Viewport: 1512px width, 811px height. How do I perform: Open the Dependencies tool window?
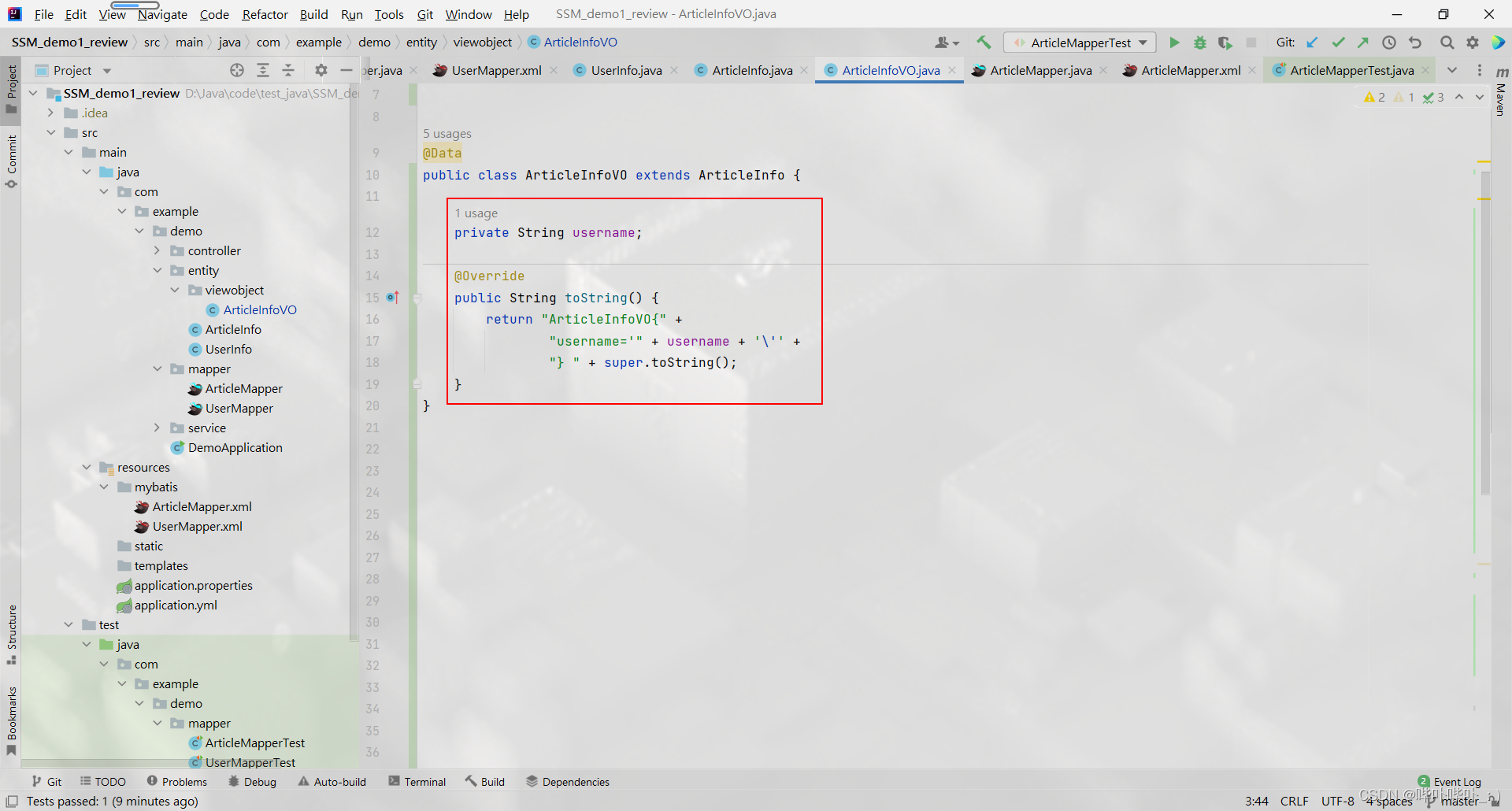coord(568,782)
